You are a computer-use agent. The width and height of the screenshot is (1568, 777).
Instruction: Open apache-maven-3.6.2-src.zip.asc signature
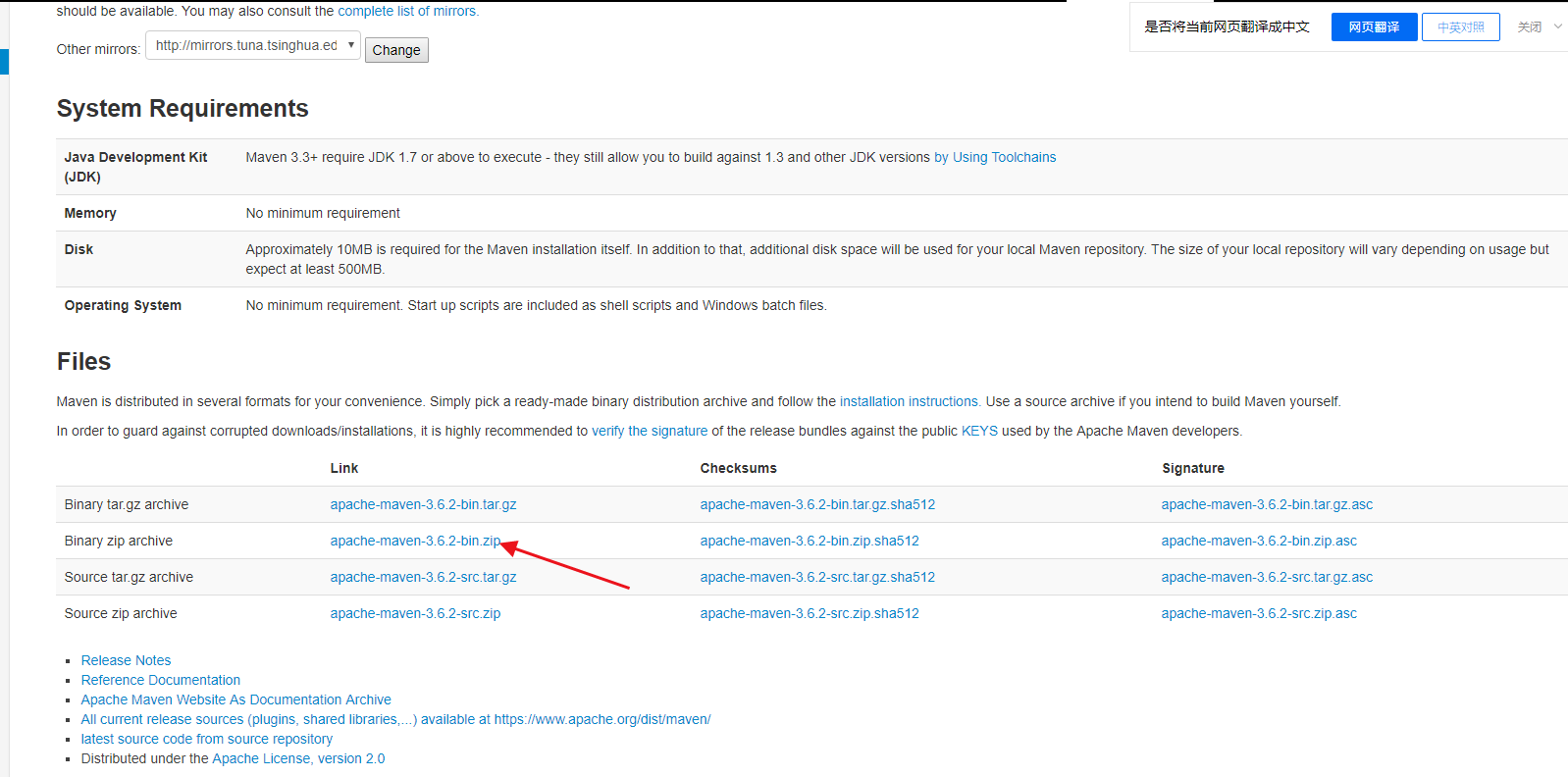(1259, 613)
